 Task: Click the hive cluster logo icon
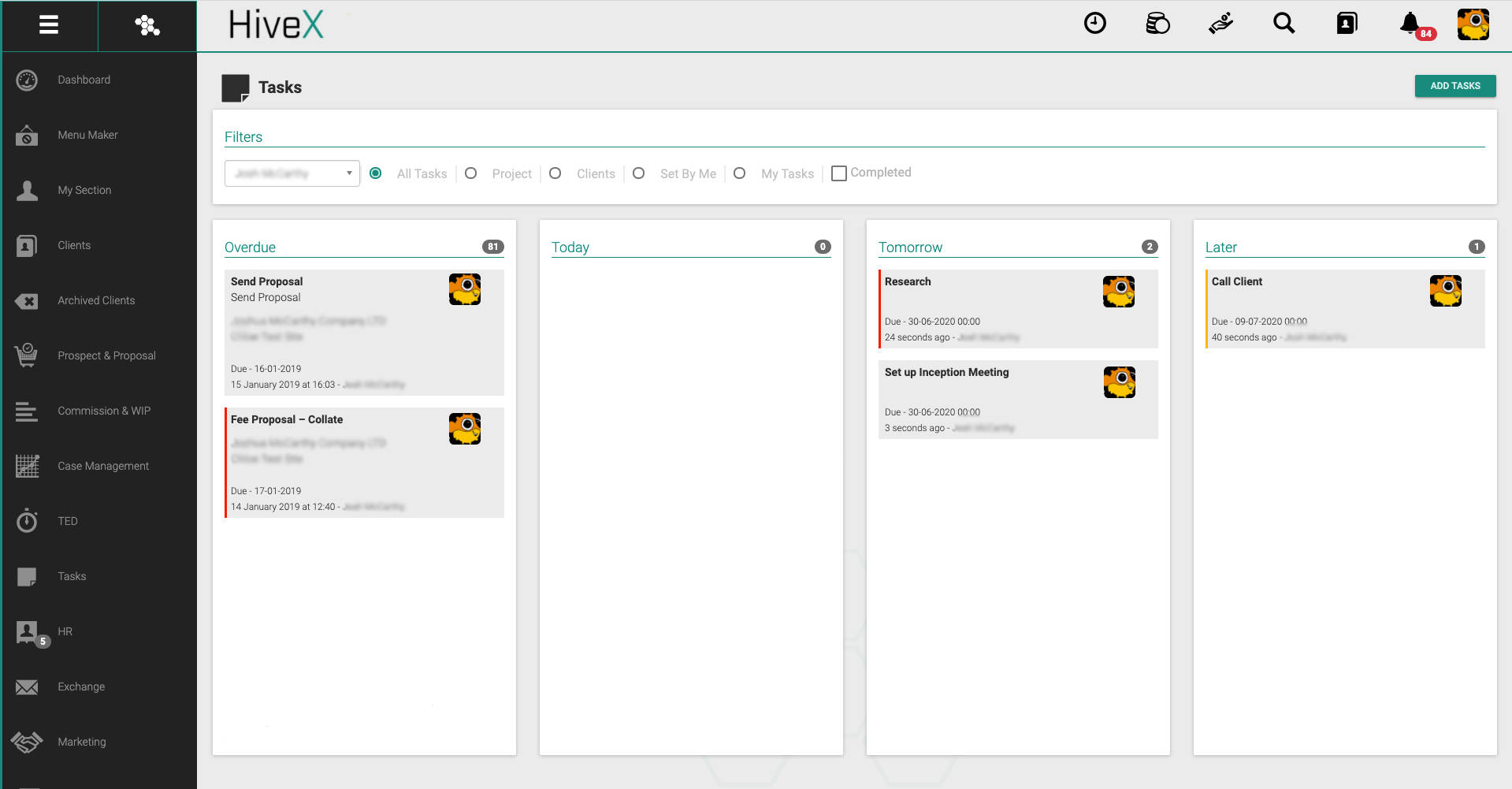point(147,25)
